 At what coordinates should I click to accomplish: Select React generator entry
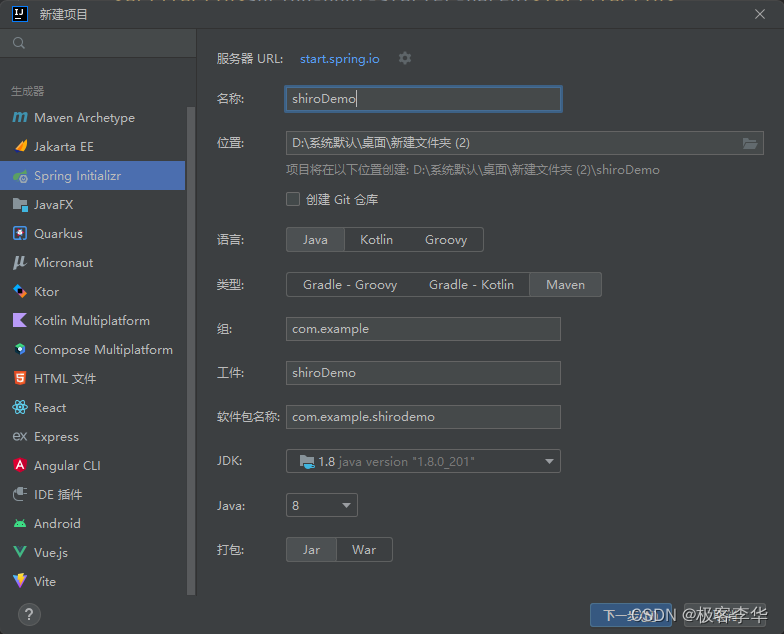92,408
